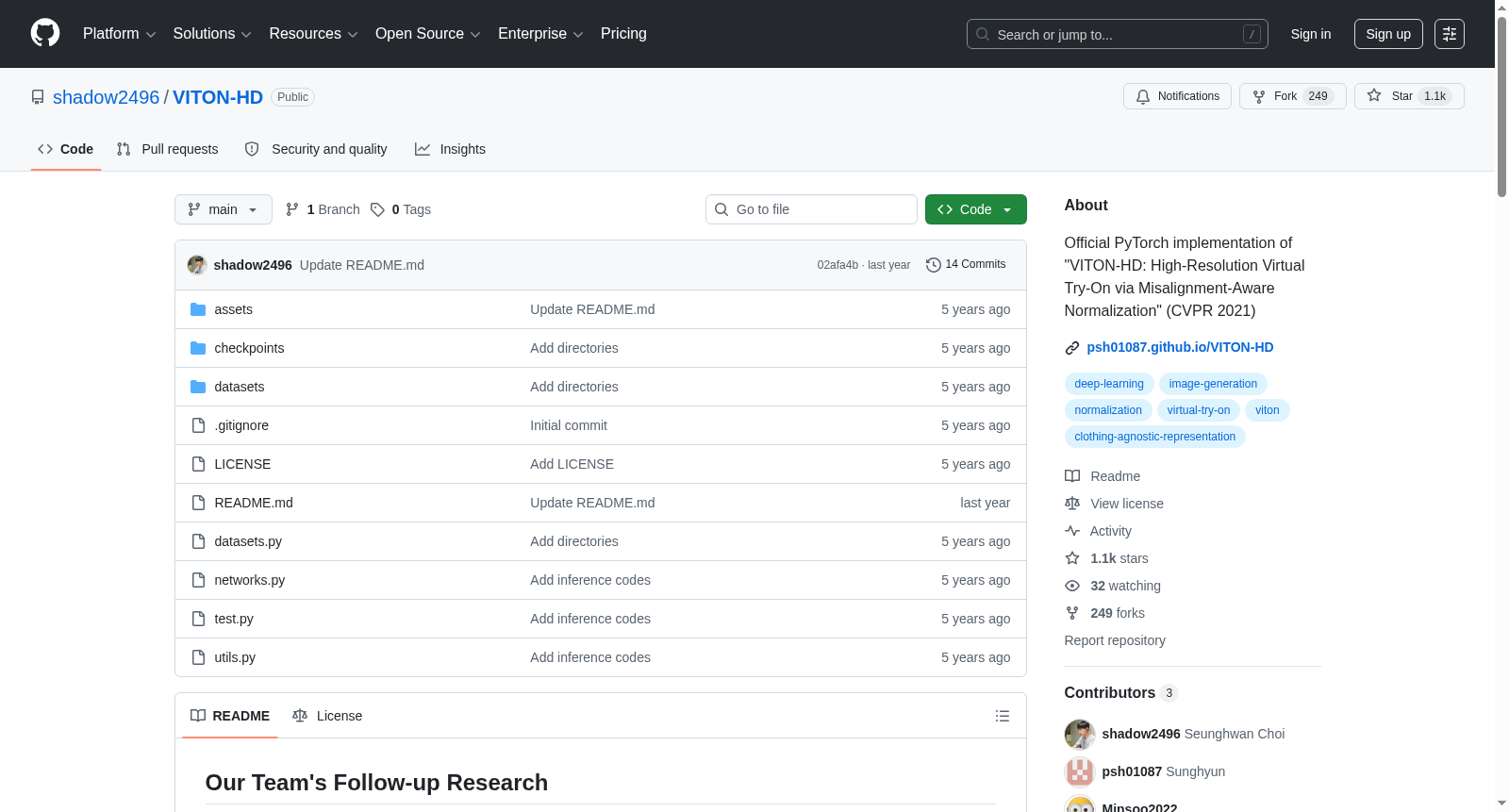
Task: Click the scales icon beside View license
Action: (x=1072, y=504)
